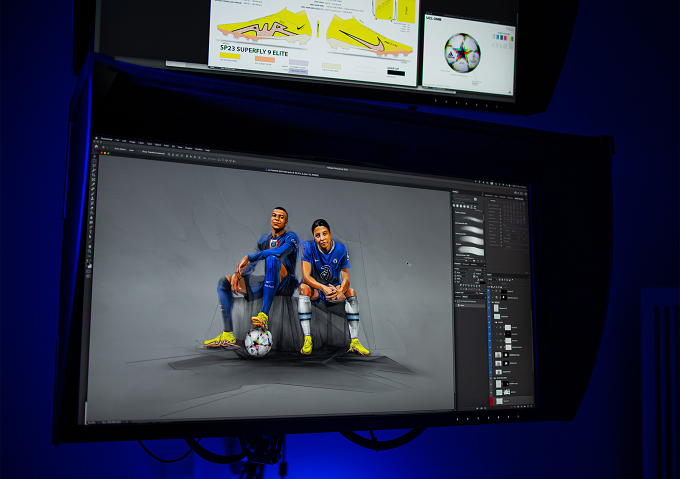Viewport: 680px width, 479px height.
Task: Click the open document title tab
Action: pyautogui.click(x=292, y=175)
